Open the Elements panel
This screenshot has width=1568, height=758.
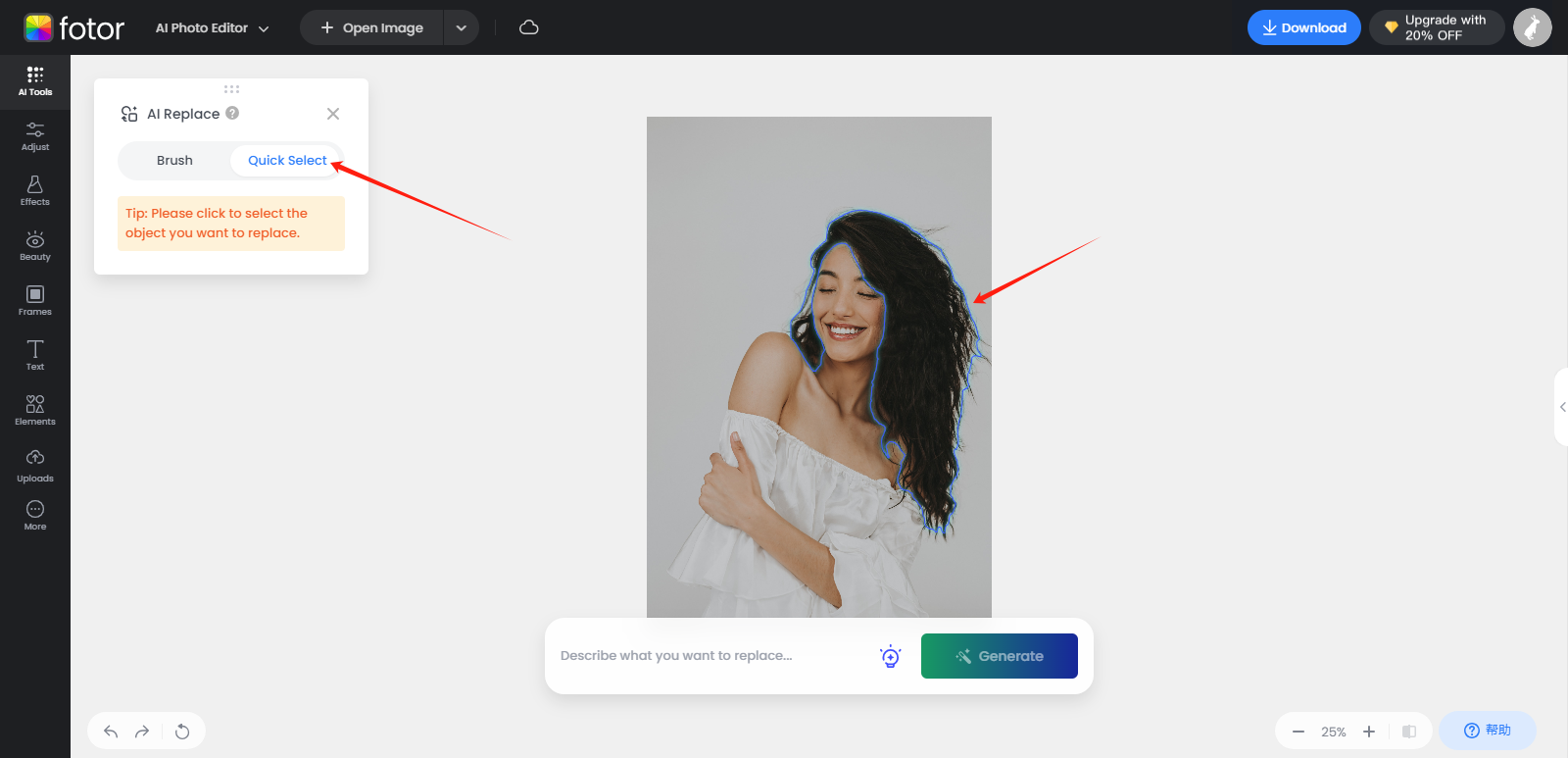35,411
